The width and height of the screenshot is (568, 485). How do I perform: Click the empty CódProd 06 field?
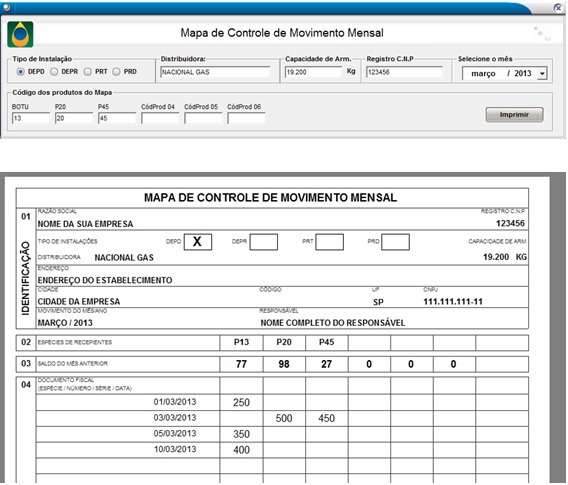click(246, 118)
